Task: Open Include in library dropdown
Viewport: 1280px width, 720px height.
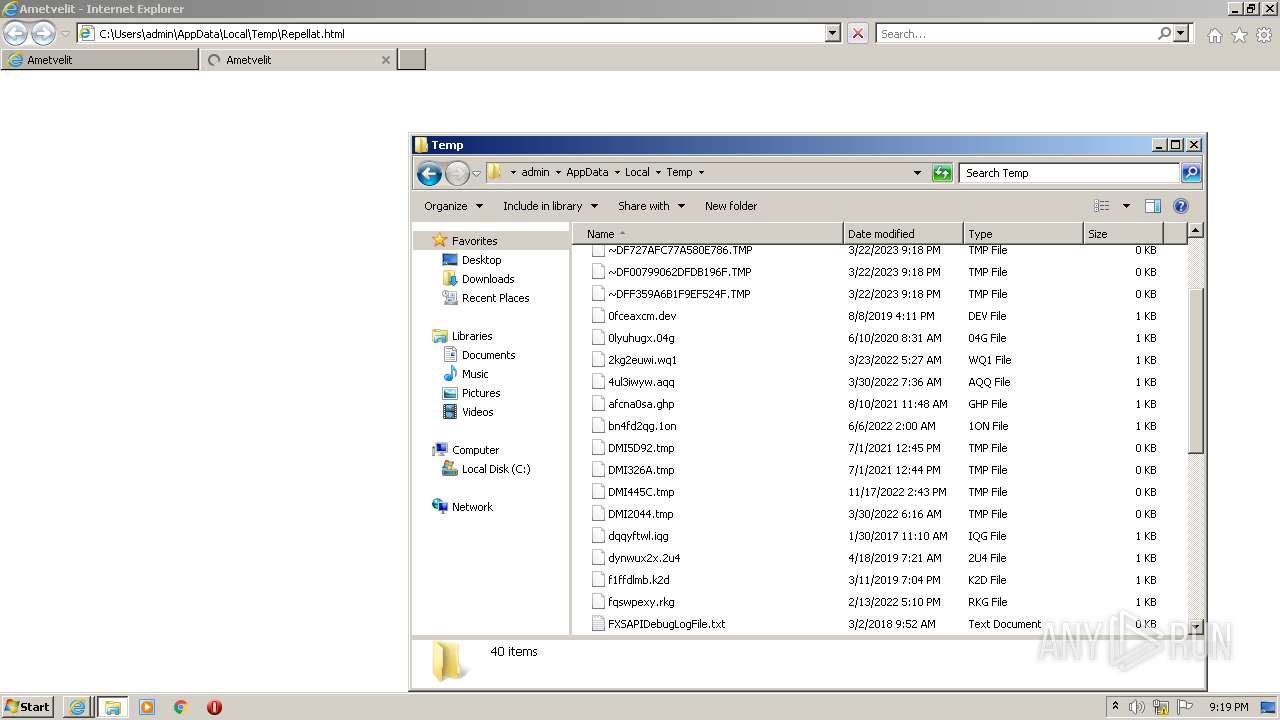Action: (550, 206)
